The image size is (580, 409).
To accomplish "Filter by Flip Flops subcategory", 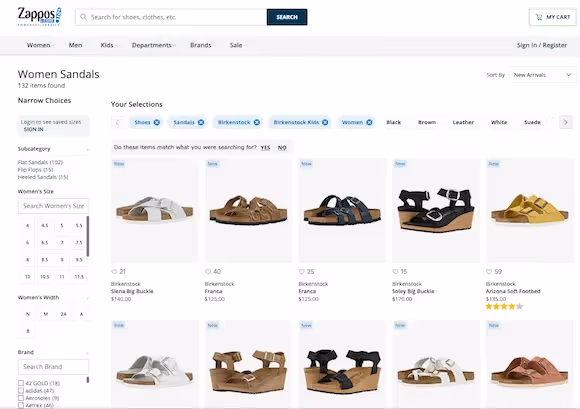I will [x=36, y=170].
